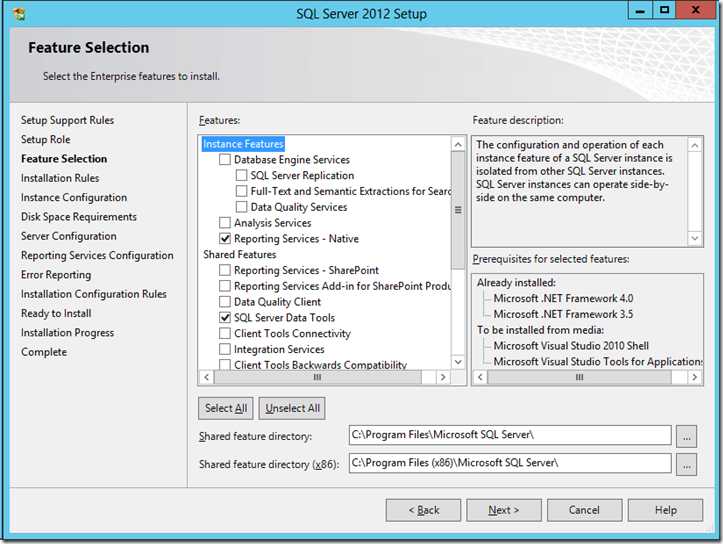This screenshot has width=723, height=544.
Task: Tick the Integration Services checkbox
Action: (x=225, y=349)
